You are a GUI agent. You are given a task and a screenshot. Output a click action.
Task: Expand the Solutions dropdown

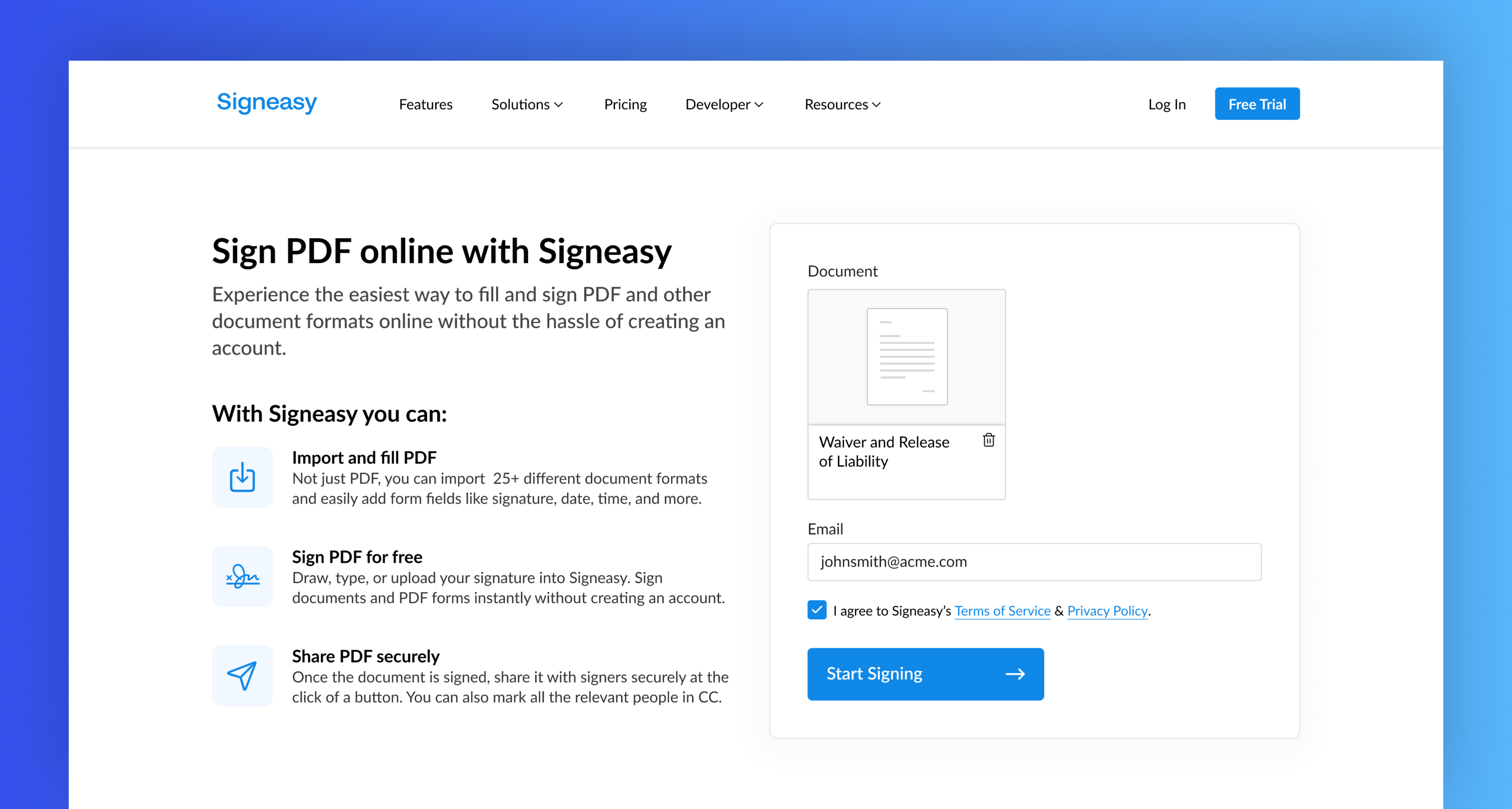(x=527, y=104)
